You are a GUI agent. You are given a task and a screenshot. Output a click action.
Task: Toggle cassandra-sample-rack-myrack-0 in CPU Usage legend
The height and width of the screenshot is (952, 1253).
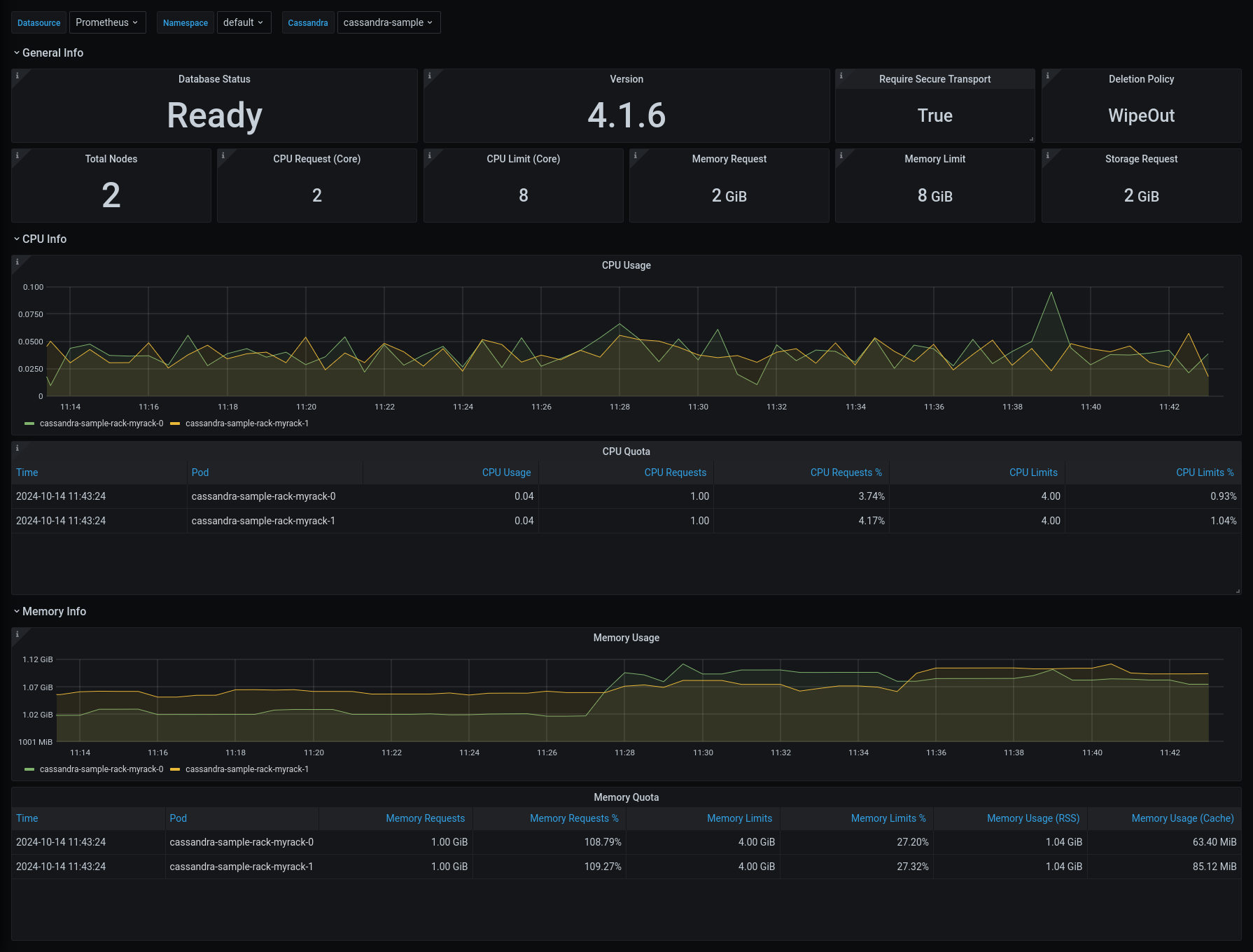coord(100,423)
